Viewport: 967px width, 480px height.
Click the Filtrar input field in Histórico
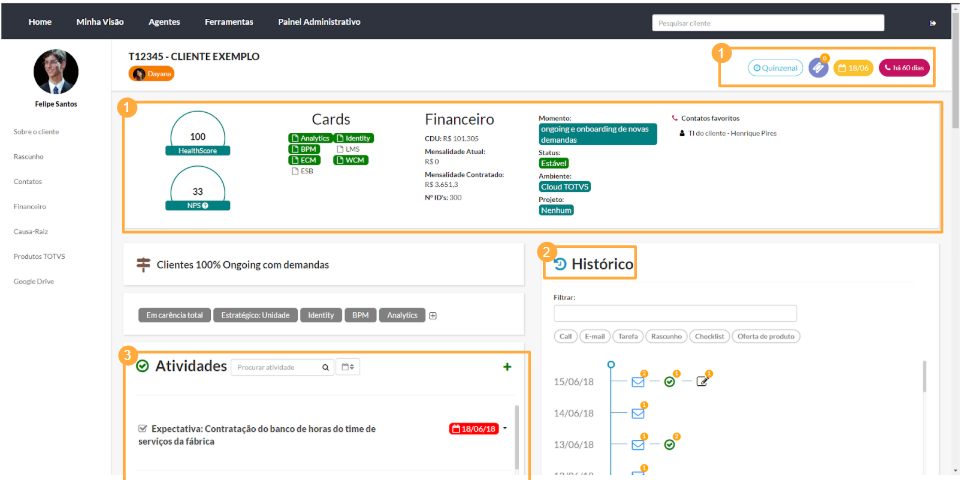pos(675,313)
